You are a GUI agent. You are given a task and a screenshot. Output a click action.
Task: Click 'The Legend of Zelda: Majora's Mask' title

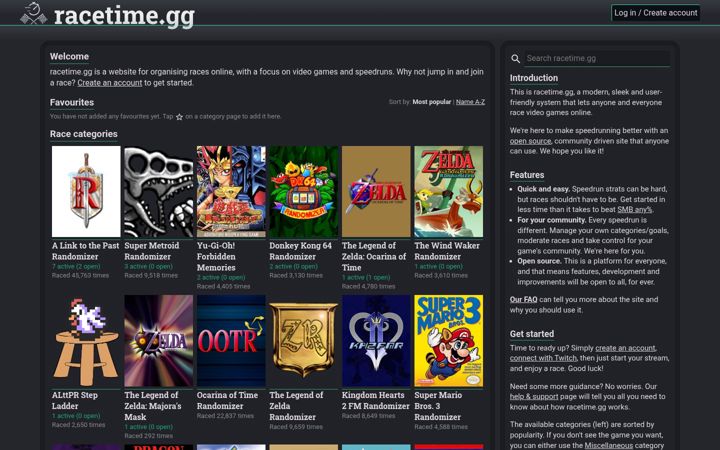153,406
